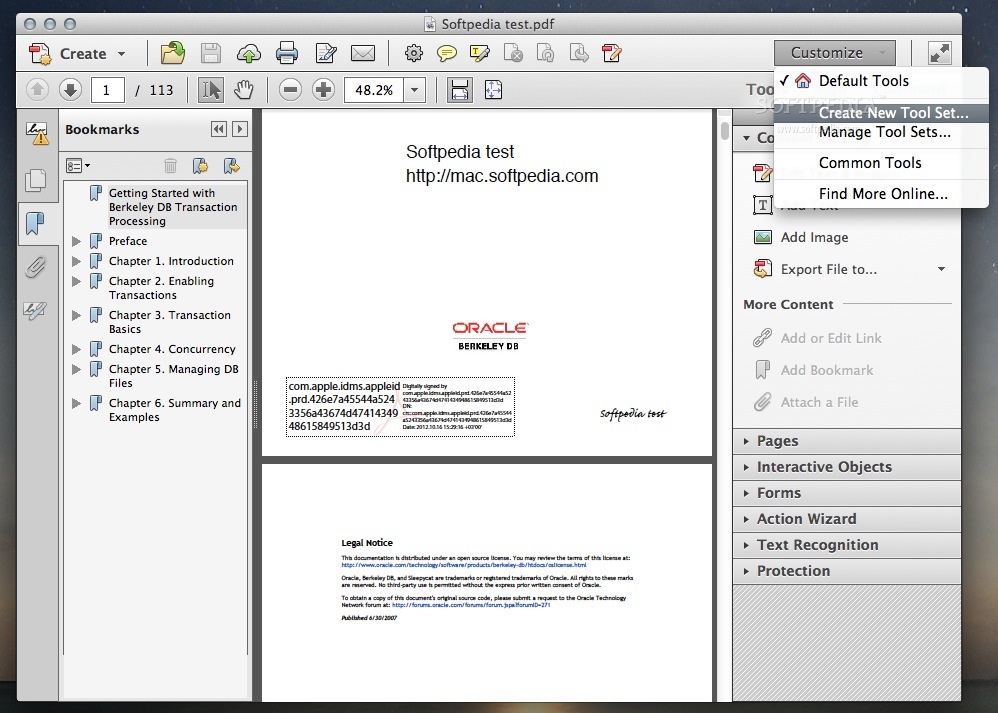The image size is (998, 713).
Task: Select Chapter 2. Enabling Transactions bookmark
Action: pos(161,288)
